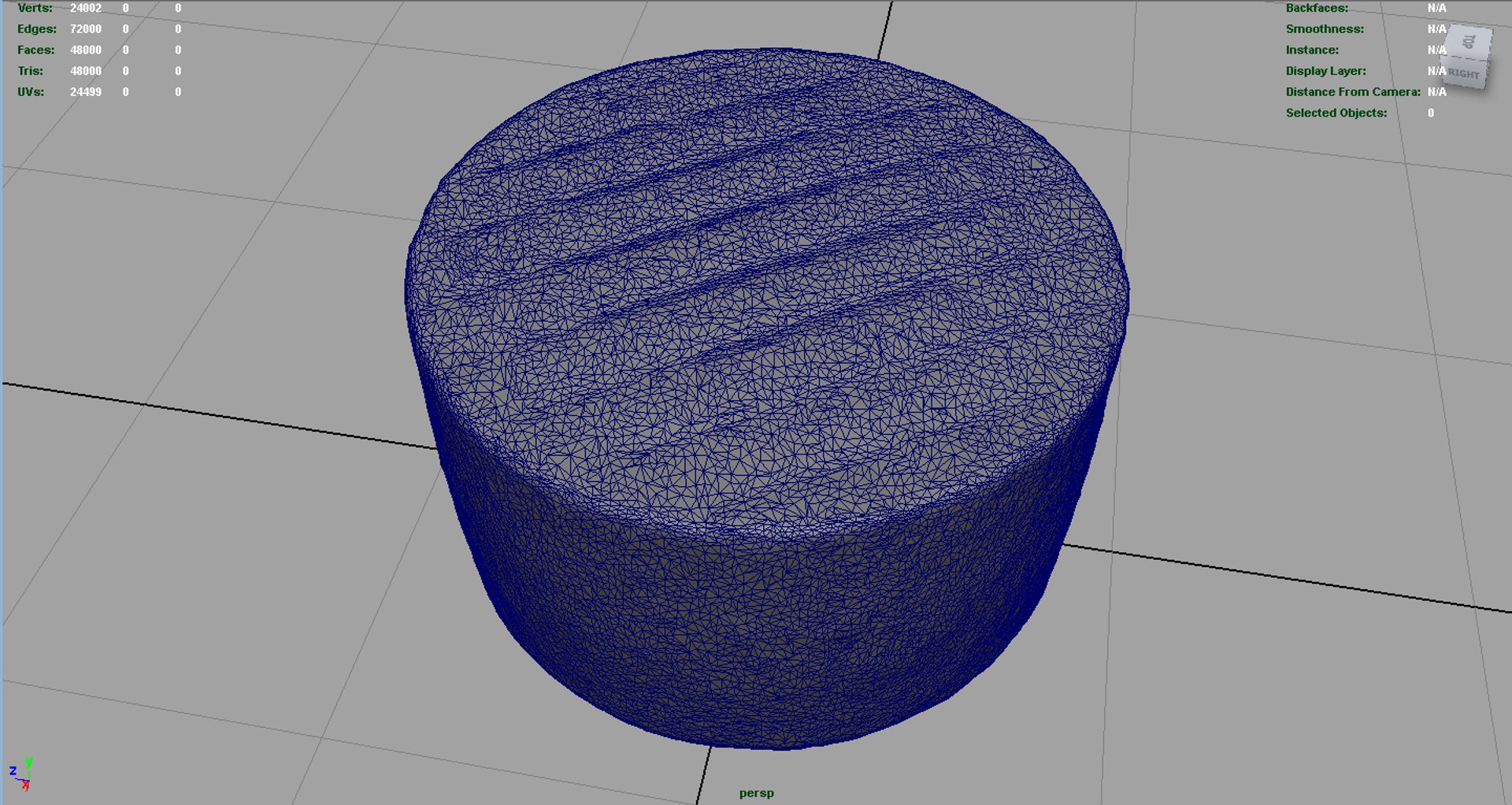Click the view cube top face
1512x805 pixels.
1469,43
